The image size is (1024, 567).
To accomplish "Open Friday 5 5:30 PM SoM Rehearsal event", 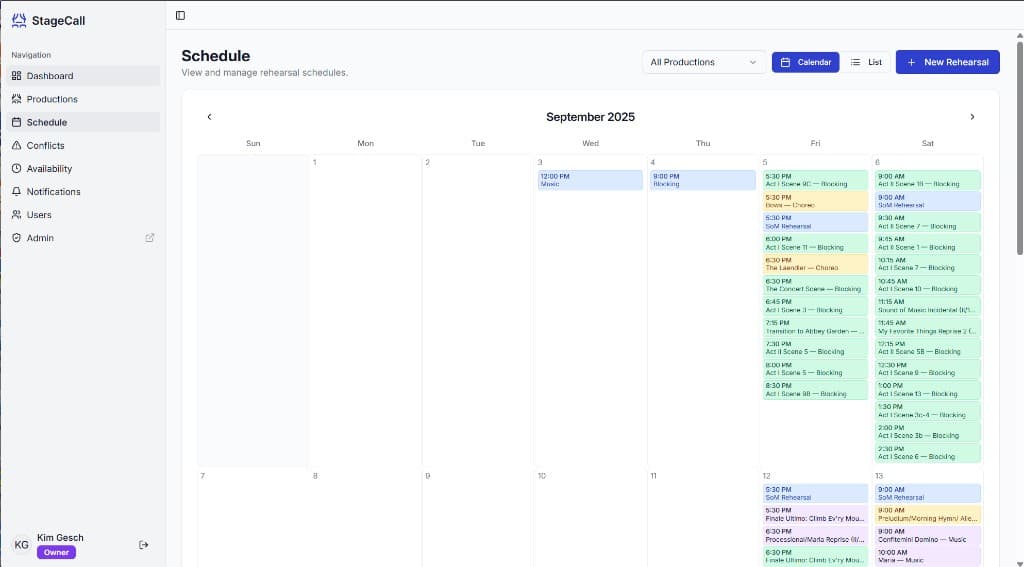I will (x=815, y=222).
